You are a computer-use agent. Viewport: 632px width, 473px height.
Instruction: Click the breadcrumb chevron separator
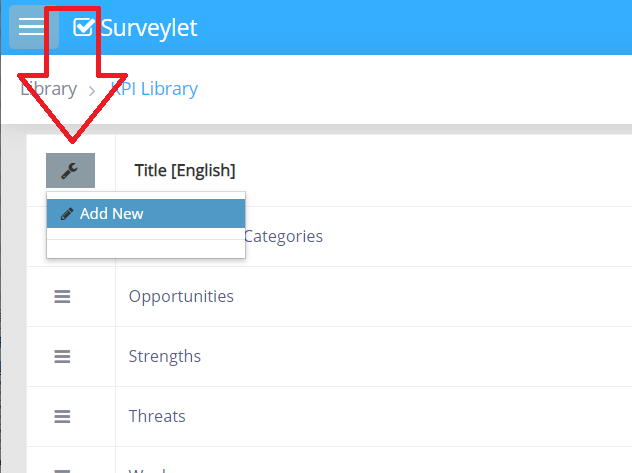pyautogui.click(x=91, y=90)
